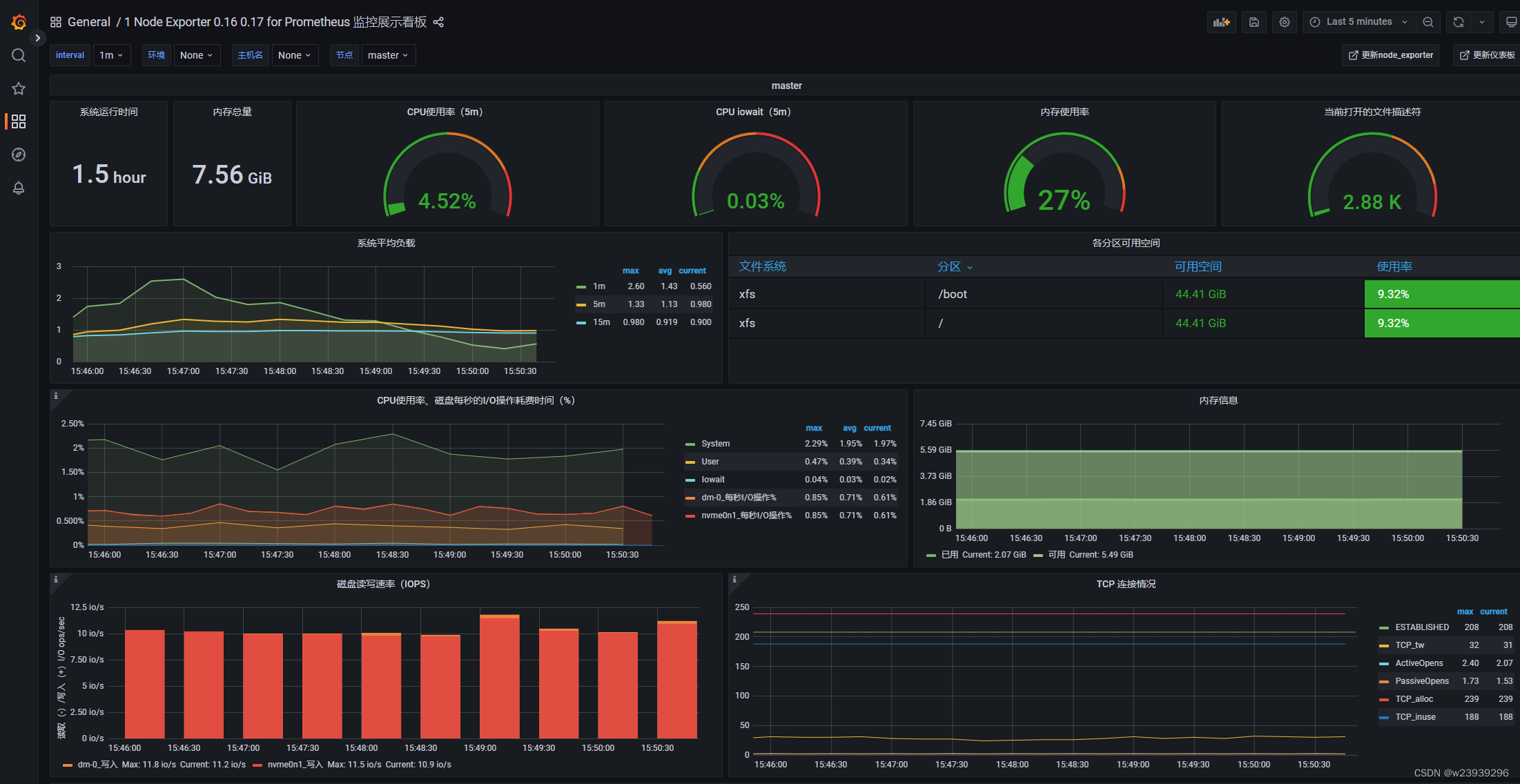
Task: Share the dashboard via share icon
Action: point(438,22)
